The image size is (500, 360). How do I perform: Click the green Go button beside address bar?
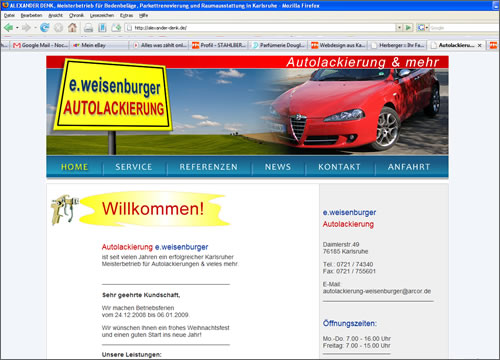coord(408,28)
